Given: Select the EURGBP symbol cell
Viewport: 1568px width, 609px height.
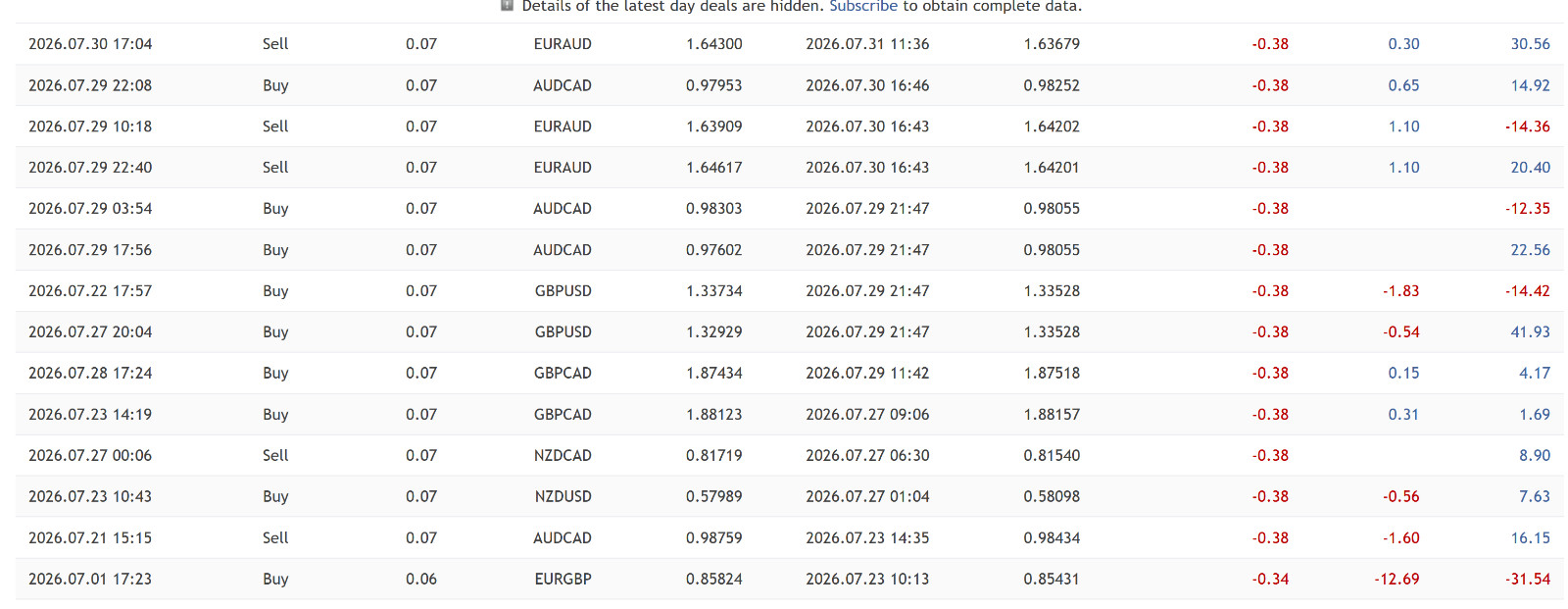Looking at the screenshot, I should coord(563,579).
